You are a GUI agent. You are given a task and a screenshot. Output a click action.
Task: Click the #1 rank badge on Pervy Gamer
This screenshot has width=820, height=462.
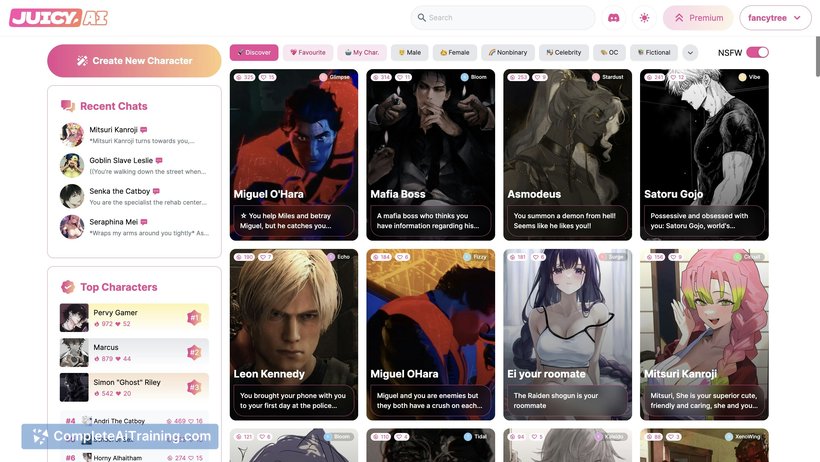click(194, 318)
